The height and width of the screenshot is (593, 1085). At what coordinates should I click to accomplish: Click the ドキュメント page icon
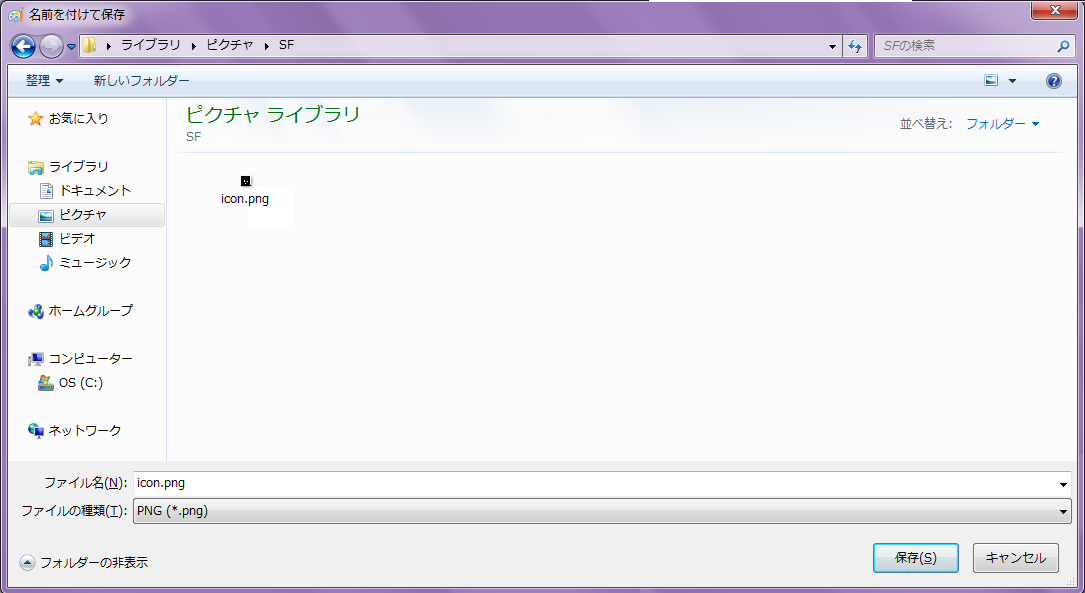pyautogui.click(x=46, y=190)
